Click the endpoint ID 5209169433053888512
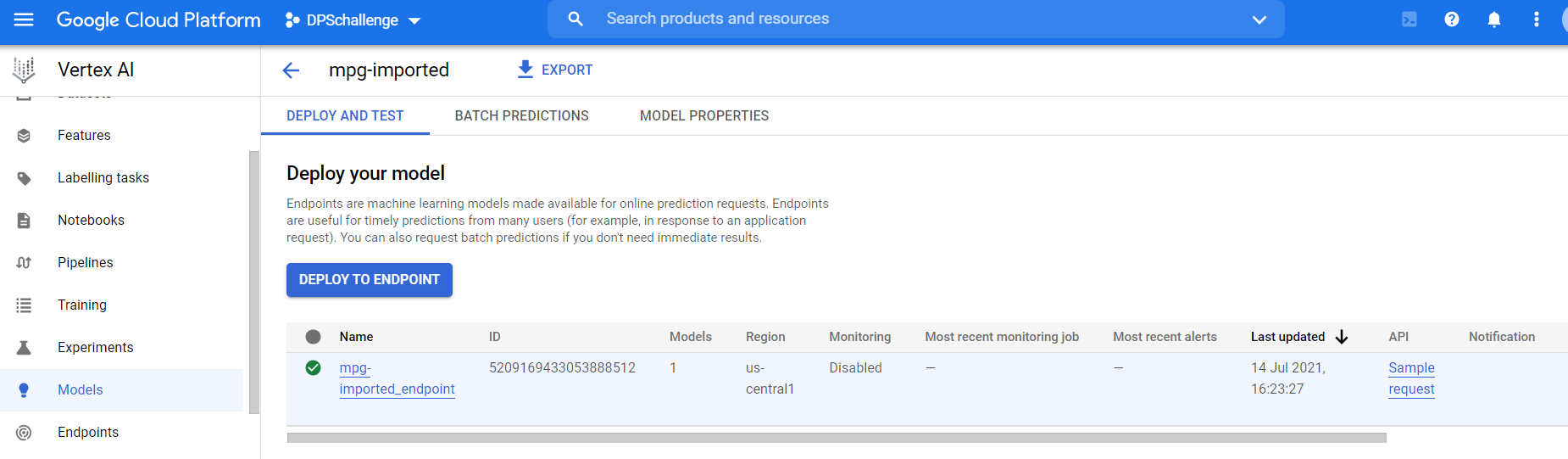The width and height of the screenshot is (1568, 459). coord(562,367)
